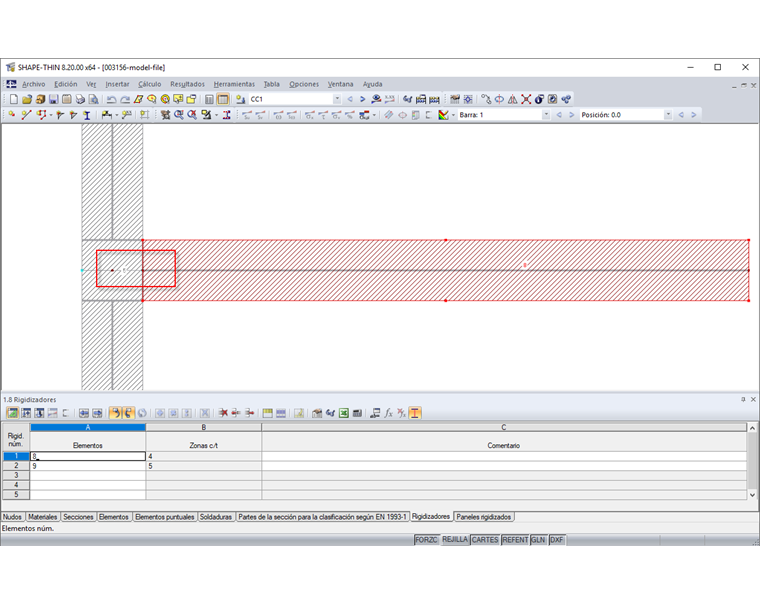The height and width of the screenshot is (605, 760).
Task: Click Zonas c/t cell with value 5
Action: (x=204, y=466)
